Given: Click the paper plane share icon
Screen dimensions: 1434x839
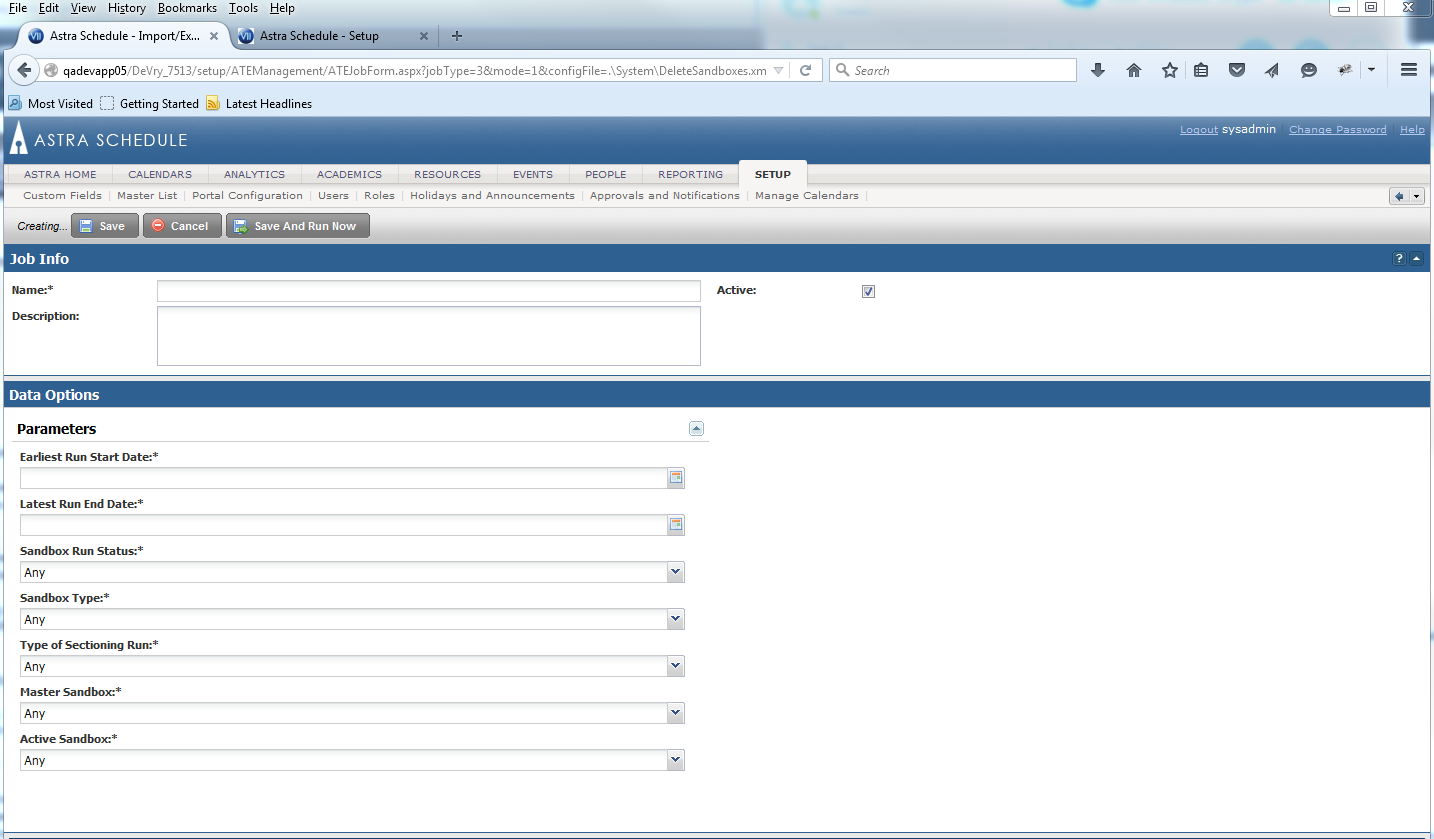Looking at the screenshot, I should [x=1272, y=70].
